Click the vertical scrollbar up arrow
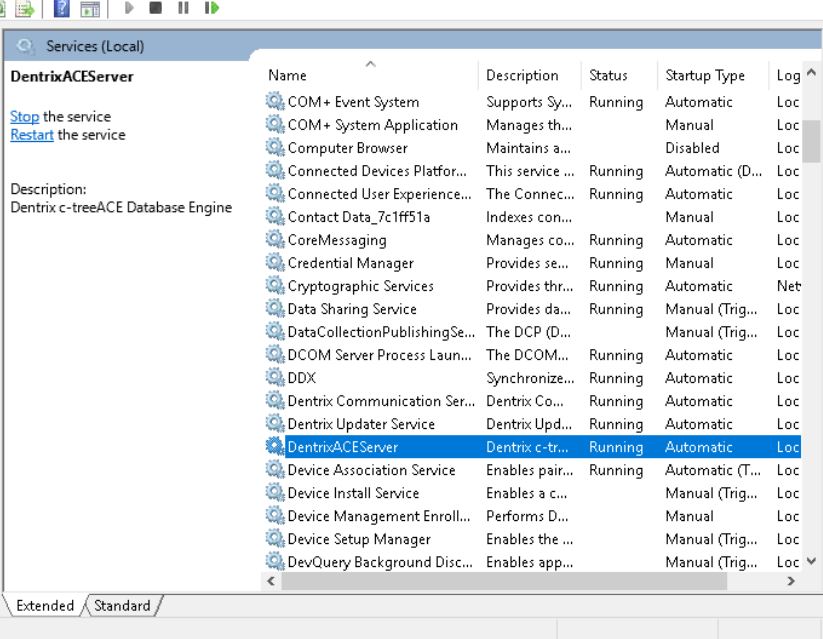Image resolution: width=823 pixels, height=639 pixels. pos(811,72)
